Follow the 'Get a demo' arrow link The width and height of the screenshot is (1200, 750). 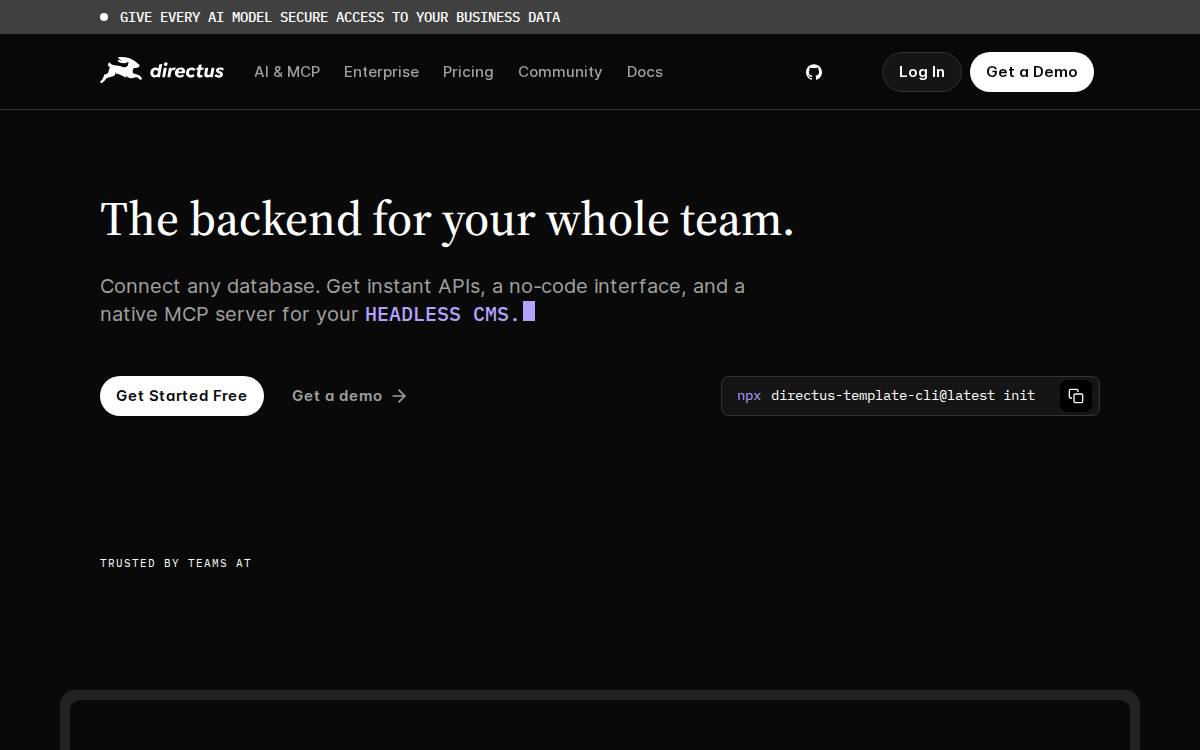[349, 396]
